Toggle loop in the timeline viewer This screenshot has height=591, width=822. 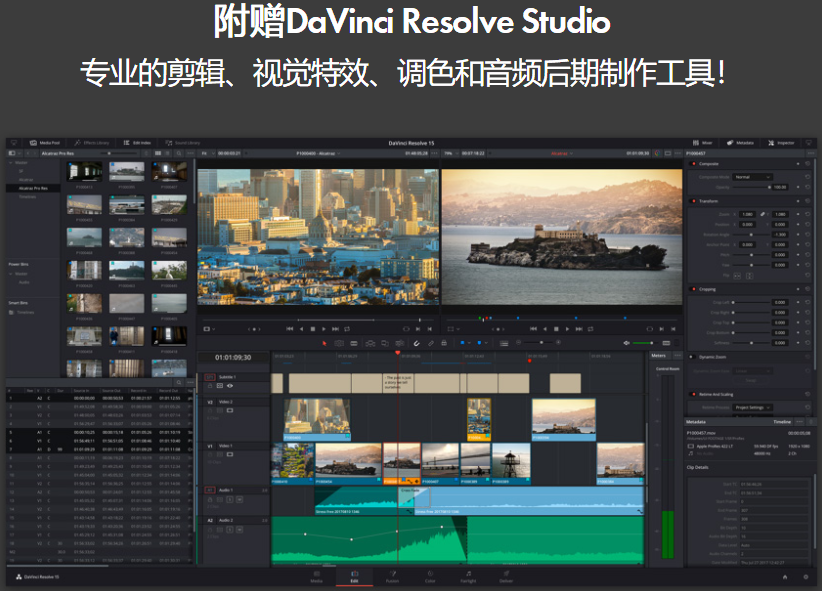point(591,329)
